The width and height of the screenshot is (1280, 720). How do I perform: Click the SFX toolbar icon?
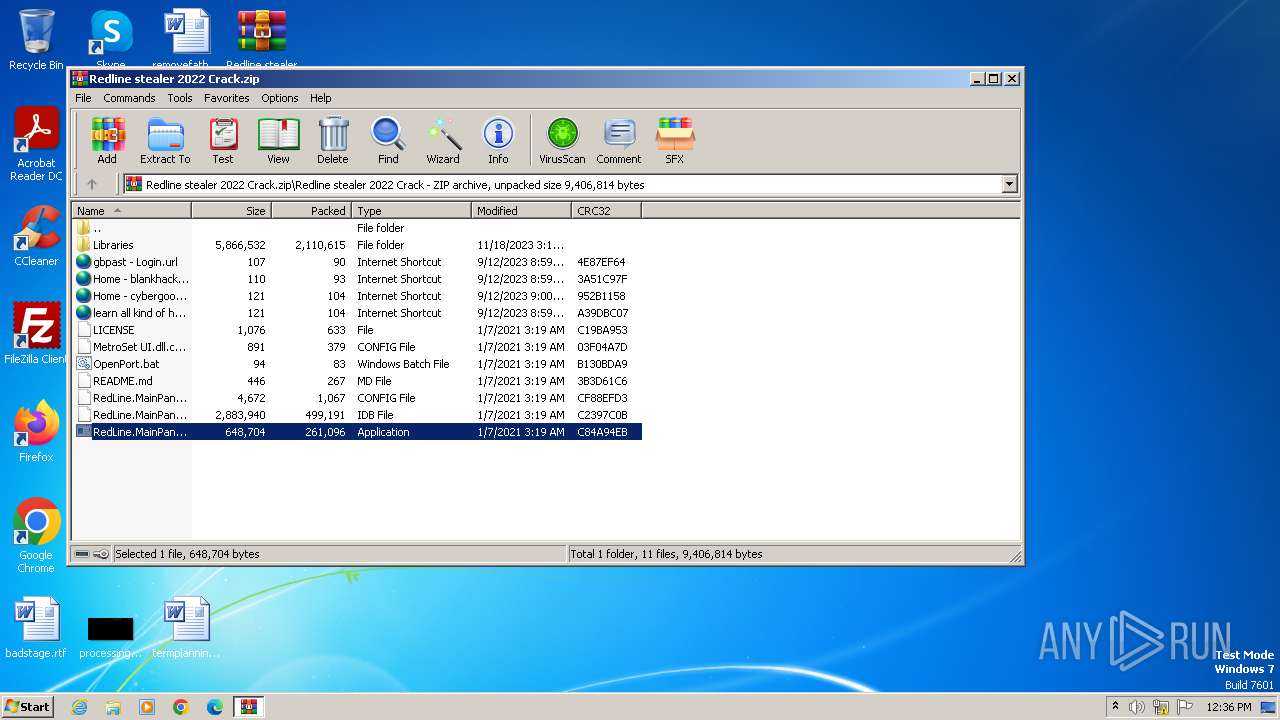675,140
